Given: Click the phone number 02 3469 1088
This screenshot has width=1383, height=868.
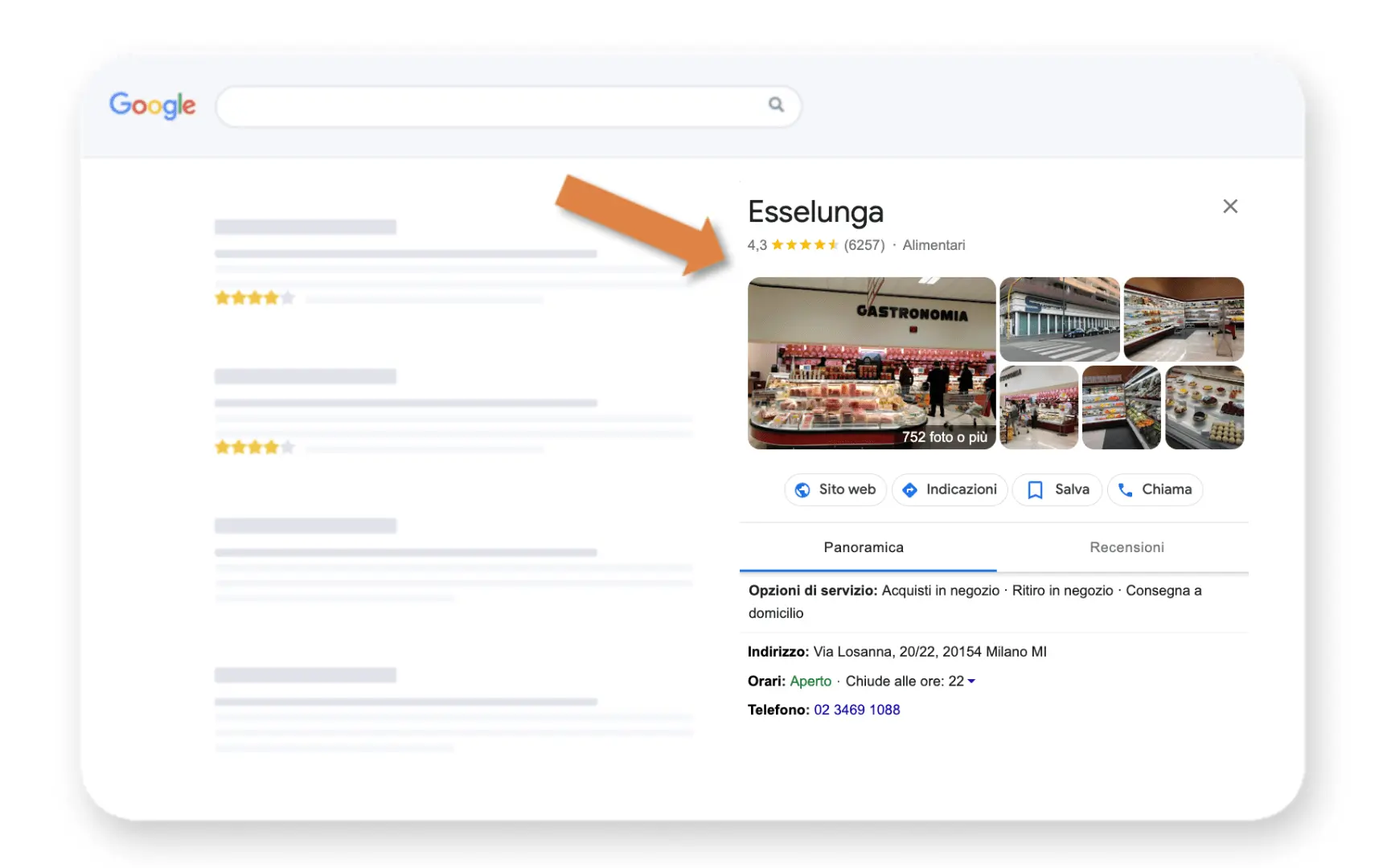Looking at the screenshot, I should point(857,710).
